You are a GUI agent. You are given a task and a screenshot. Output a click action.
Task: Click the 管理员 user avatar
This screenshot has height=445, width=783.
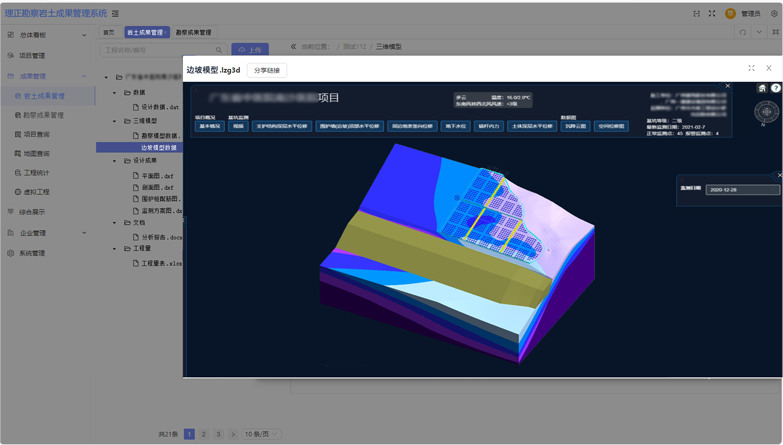[x=730, y=14]
